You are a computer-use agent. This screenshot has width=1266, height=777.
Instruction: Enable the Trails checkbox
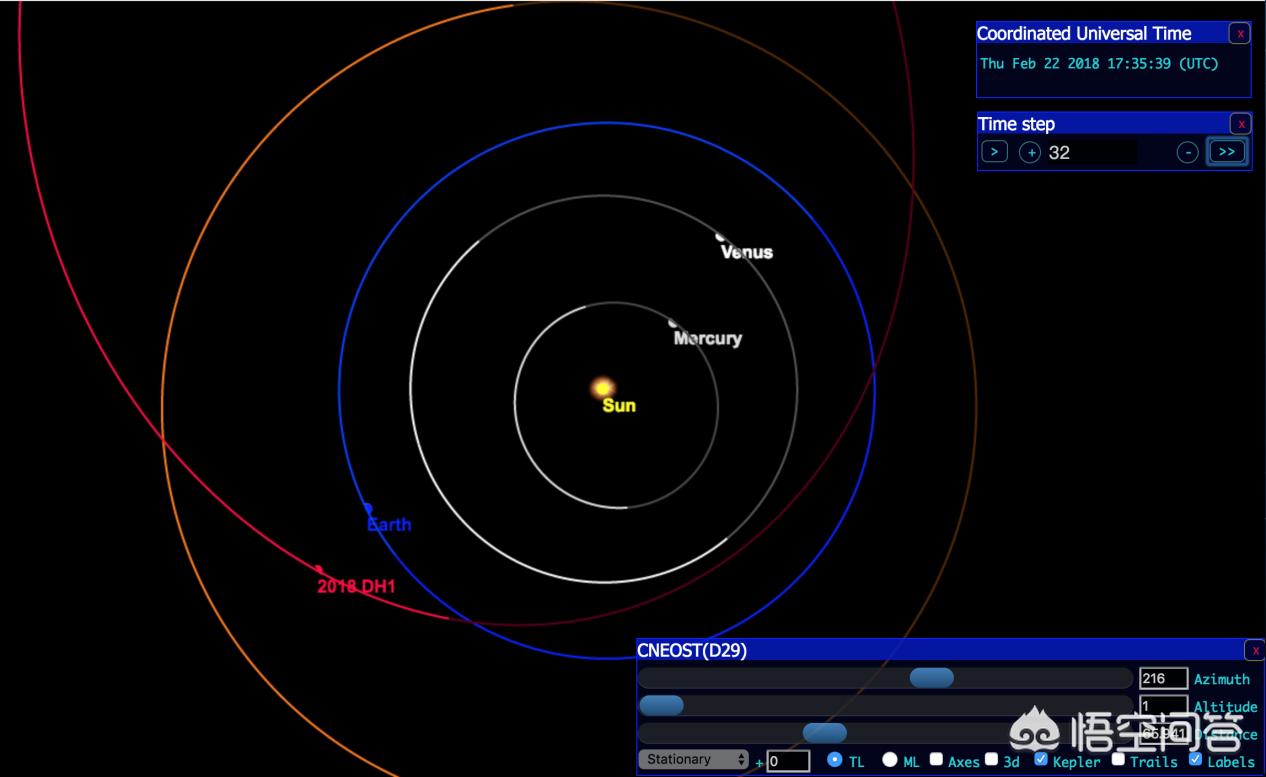tap(1119, 759)
